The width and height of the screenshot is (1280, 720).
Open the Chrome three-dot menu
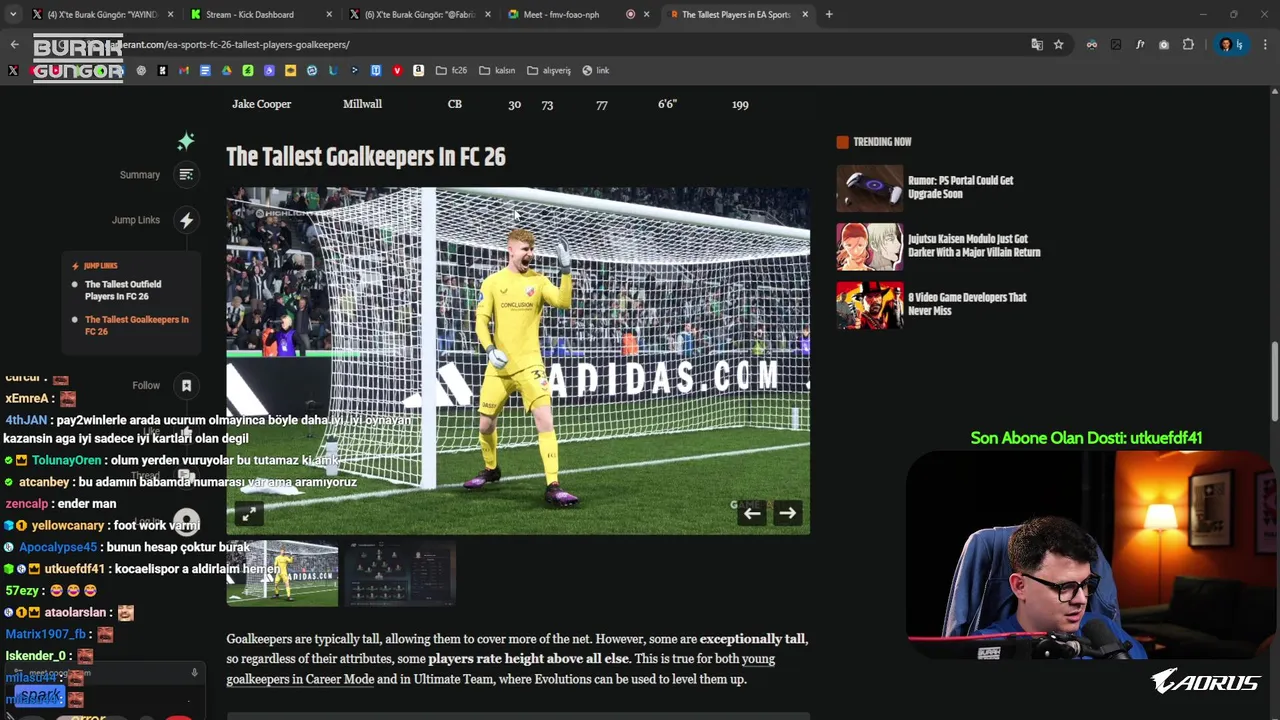click(1266, 44)
